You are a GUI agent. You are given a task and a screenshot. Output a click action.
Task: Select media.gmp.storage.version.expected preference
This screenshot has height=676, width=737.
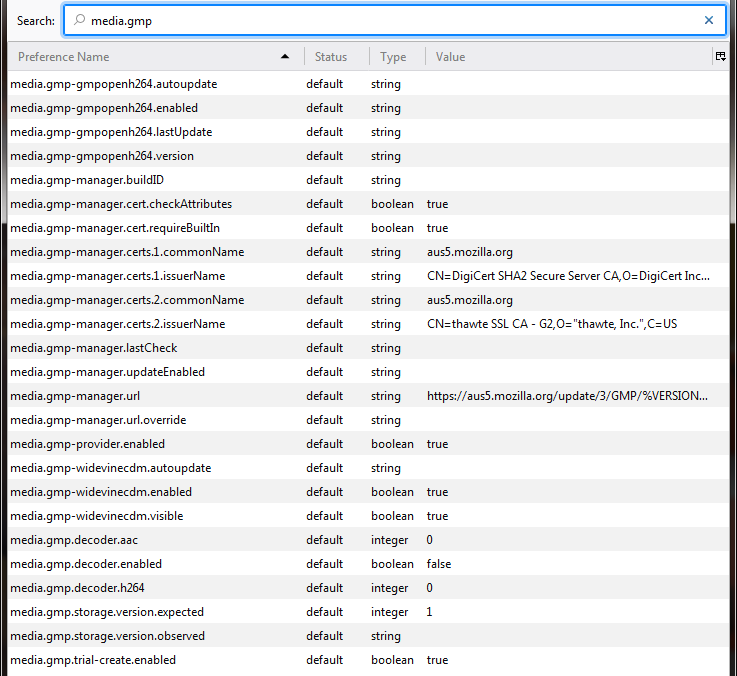point(107,611)
